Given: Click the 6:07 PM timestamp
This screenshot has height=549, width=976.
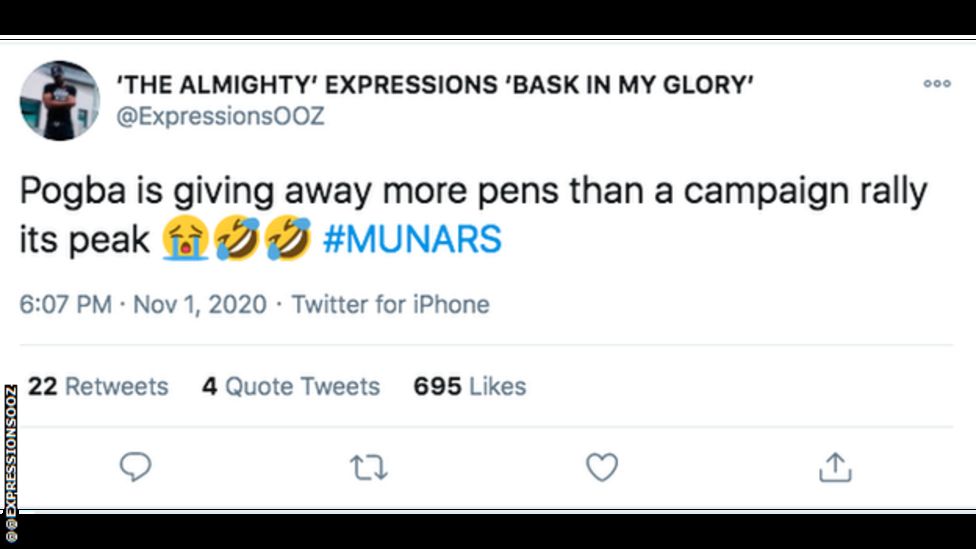Looking at the screenshot, I should (x=65, y=304).
